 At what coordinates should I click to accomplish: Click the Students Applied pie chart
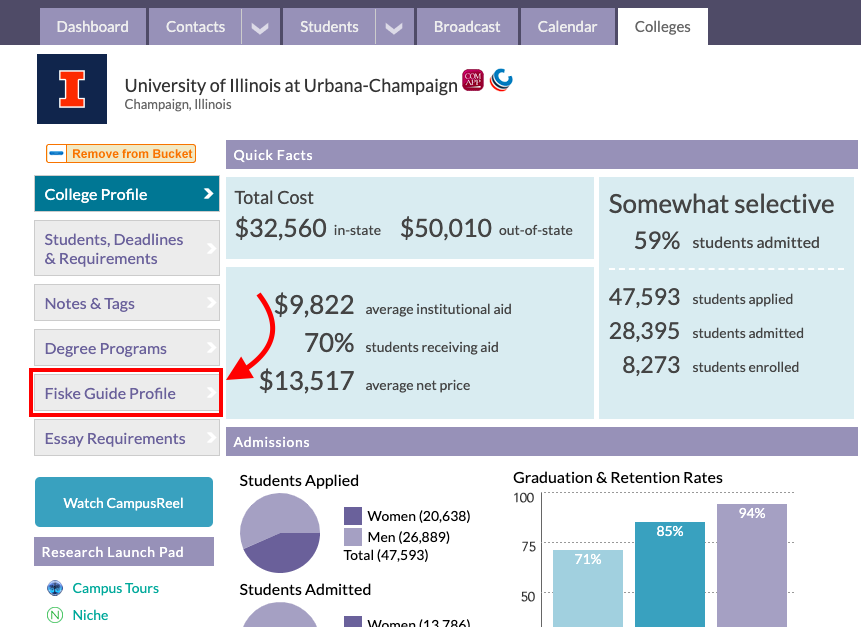[280, 533]
